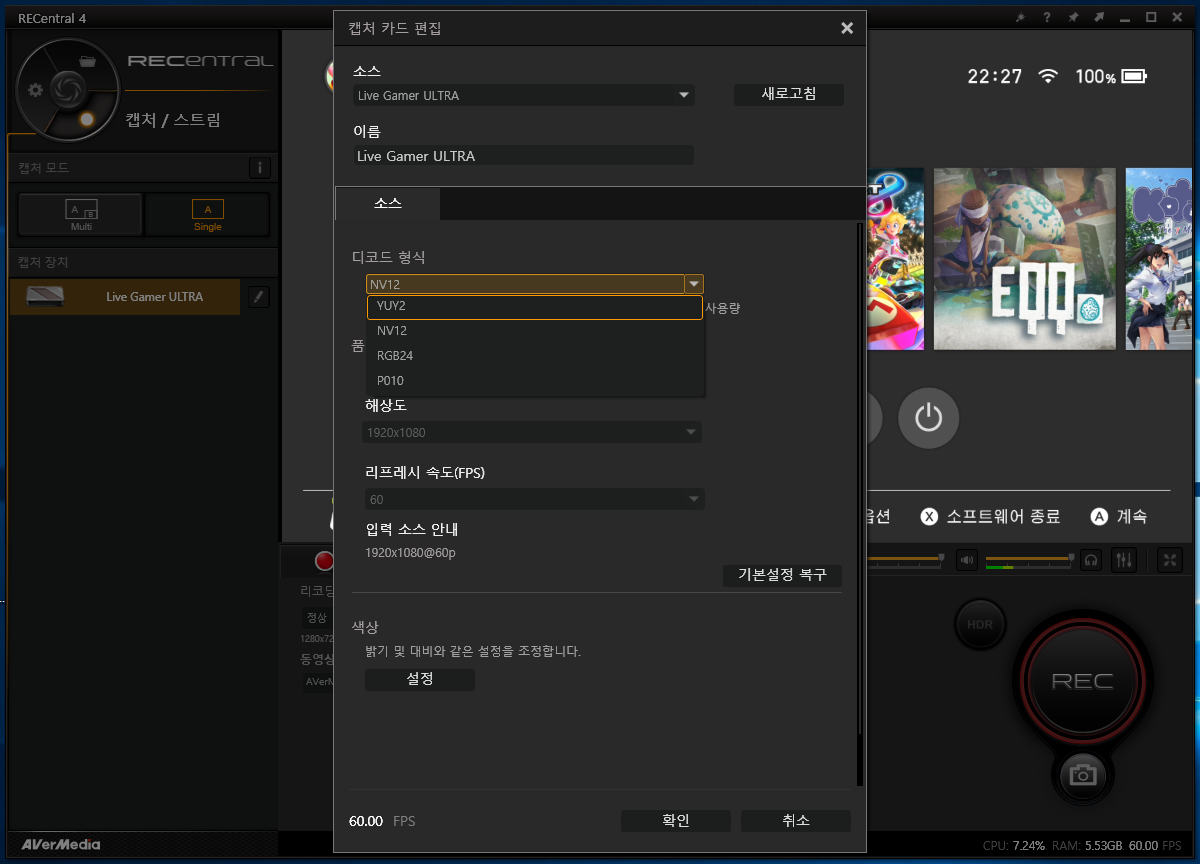The image size is (1200, 864).
Task: Click the refresh (새로고침) button
Action: coord(789,94)
